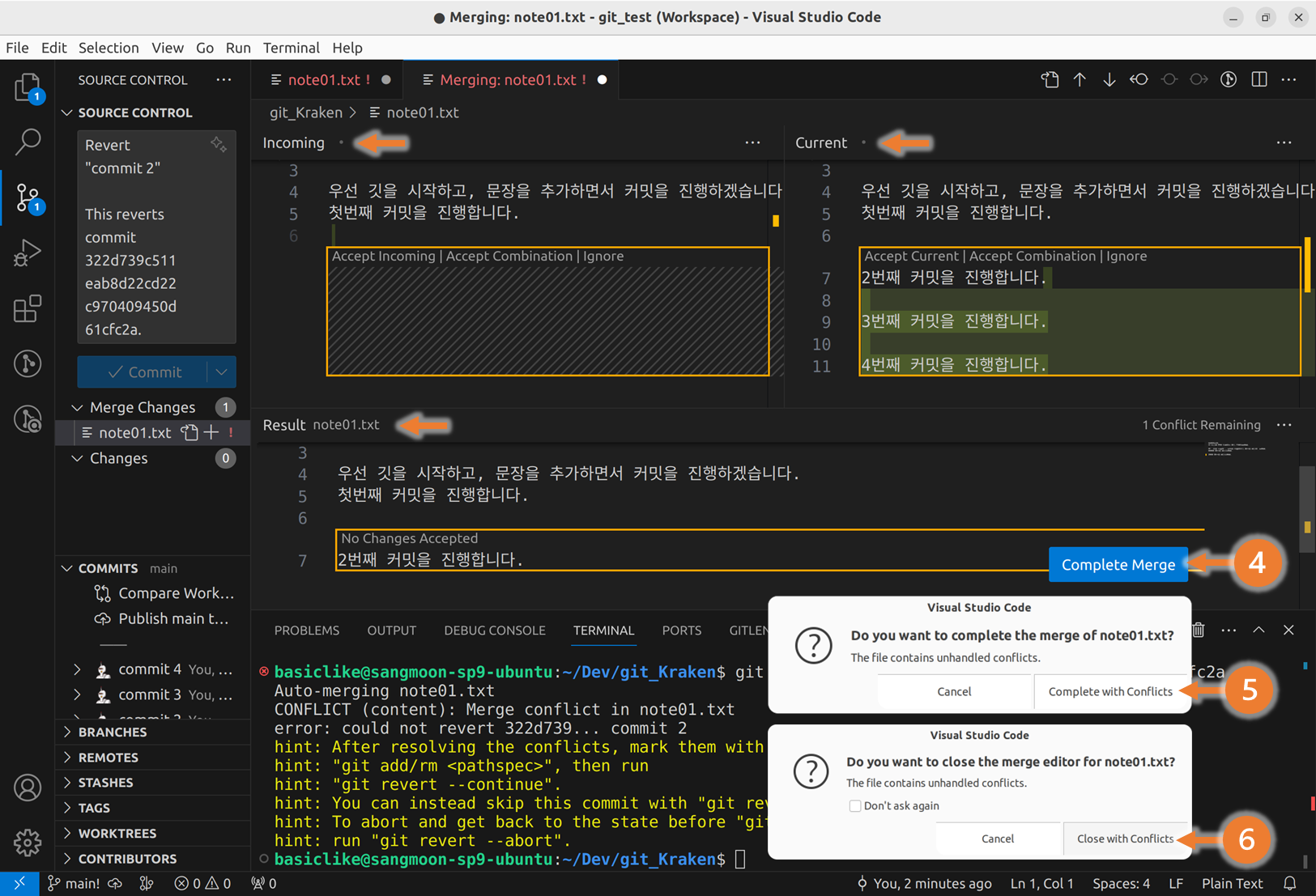Click Complete with Conflicts in dialog
The height and width of the screenshot is (896, 1316).
(1110, 691)
